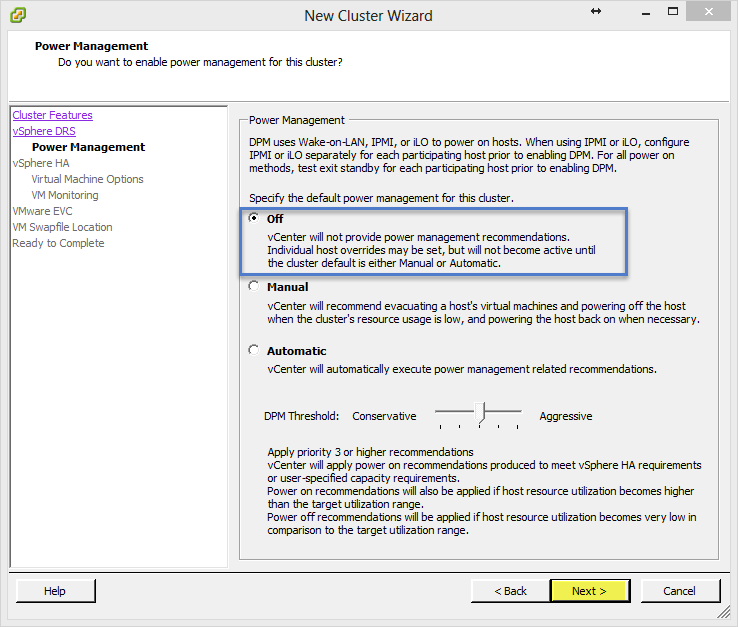The image size is (738, 627).
Task: Click the DPM Threshold slider handle
Action: (480, 412)
